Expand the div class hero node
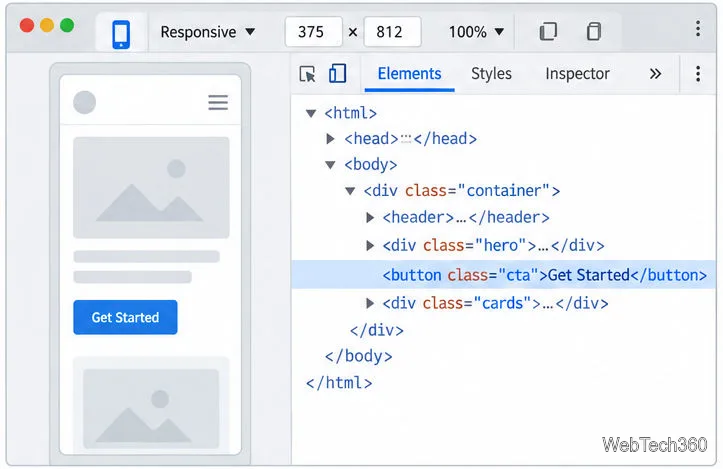The height and width of the screenshot is (469, 723). point(370,245)
